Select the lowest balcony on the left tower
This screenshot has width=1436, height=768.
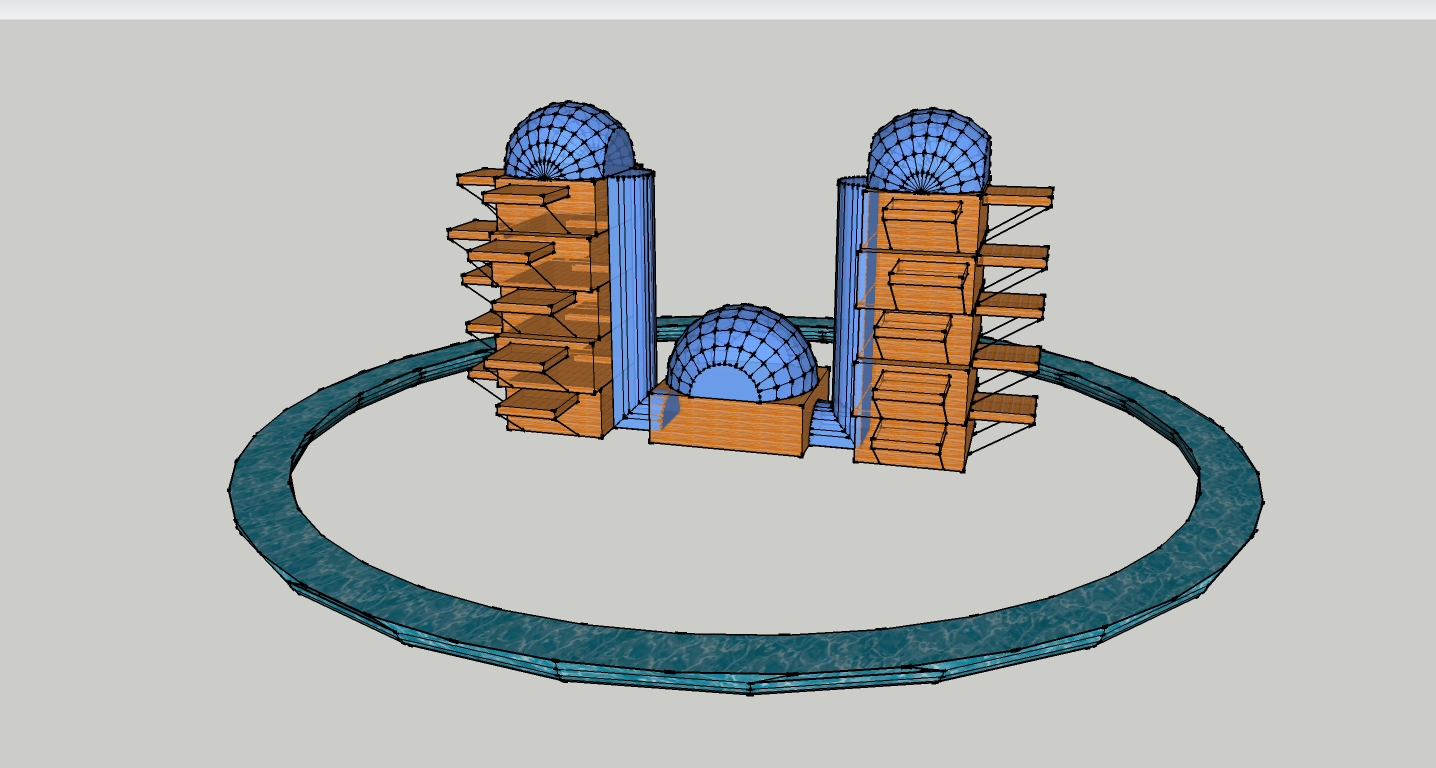[540, 404]
